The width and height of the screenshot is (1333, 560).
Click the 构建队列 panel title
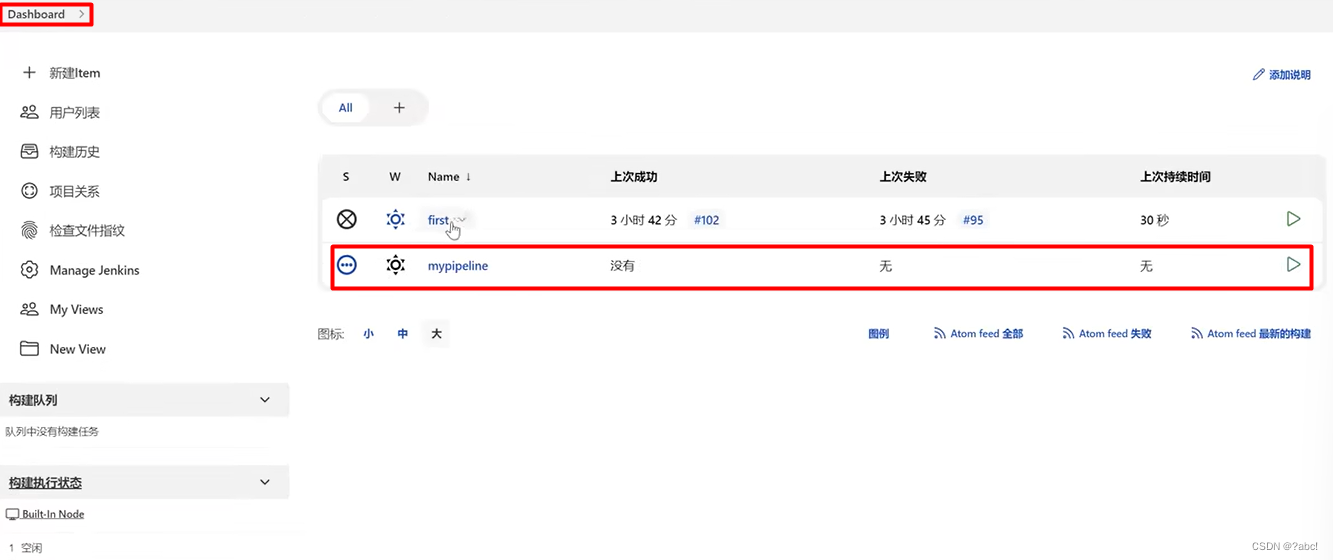[33, 400]
